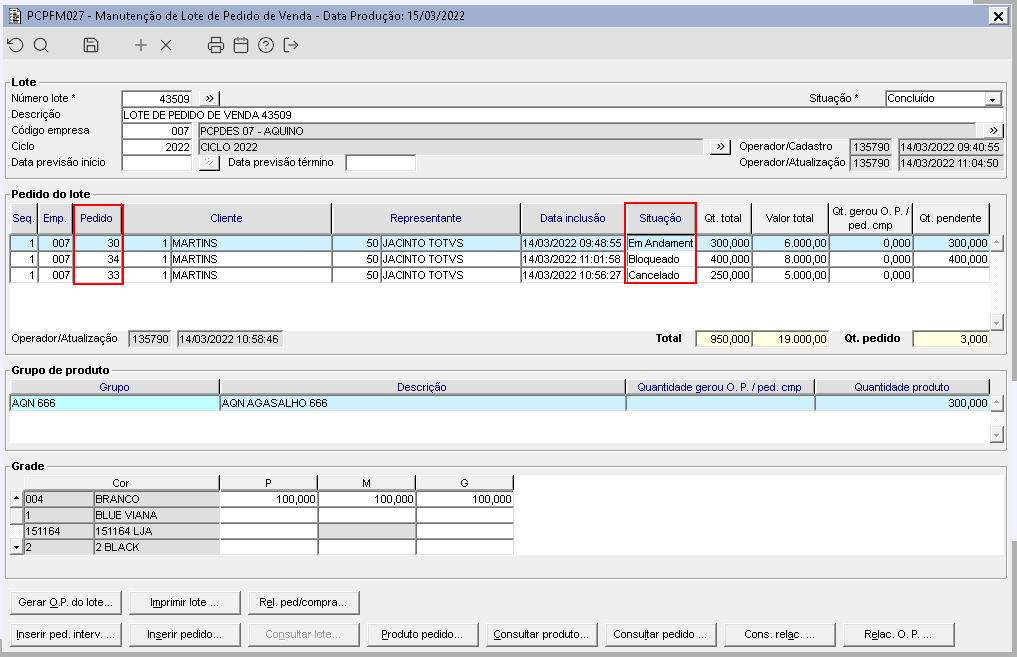Click the undo/refresh toolbar icon
This screenshot has width=1017, height=657.
point(15,45)
